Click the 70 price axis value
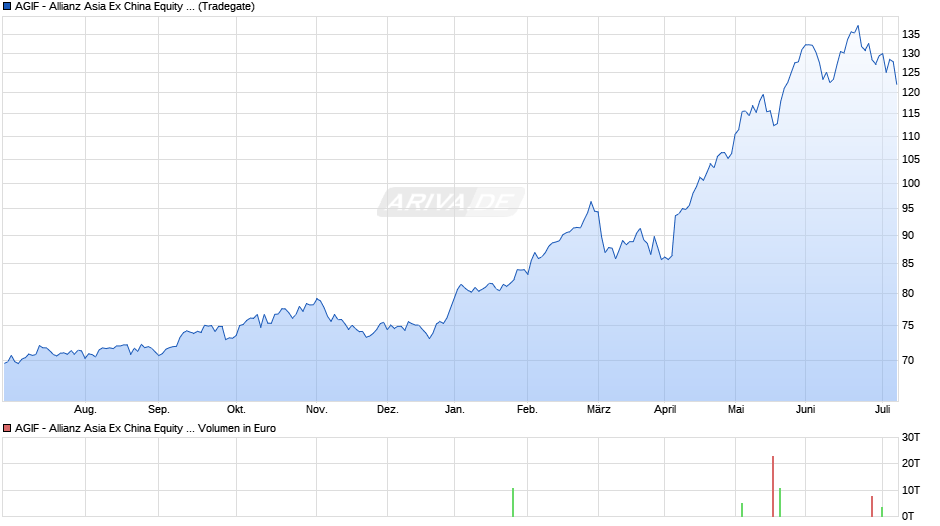Screen dimensions: 940x526 [x=908, y=360]
